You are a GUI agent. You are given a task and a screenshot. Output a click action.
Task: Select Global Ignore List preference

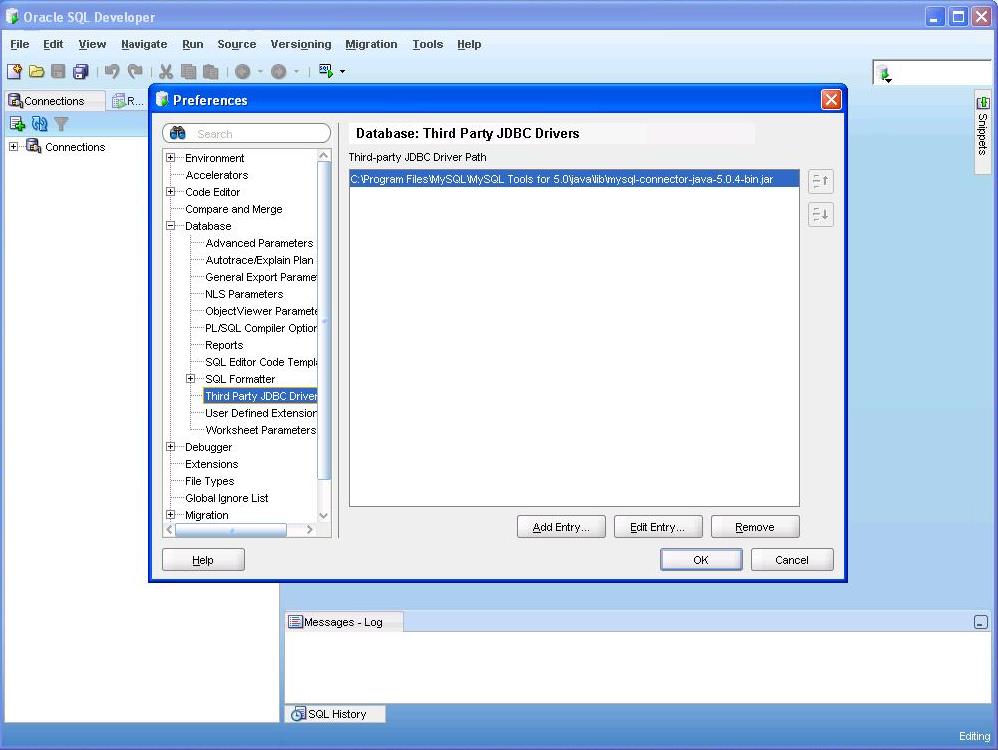tap(227, 498)
